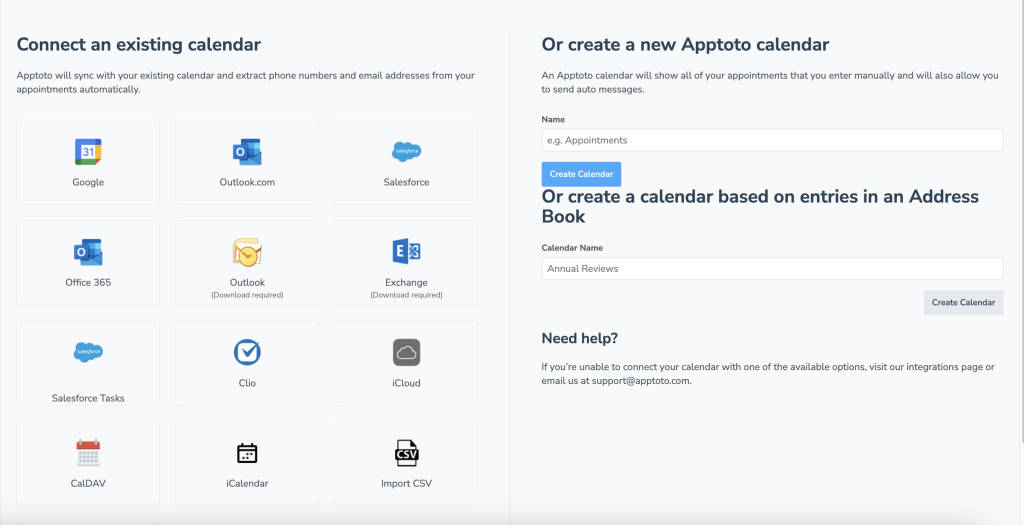Click the "Exchange" label text
1024x525 pixels.
coord(406,283)
